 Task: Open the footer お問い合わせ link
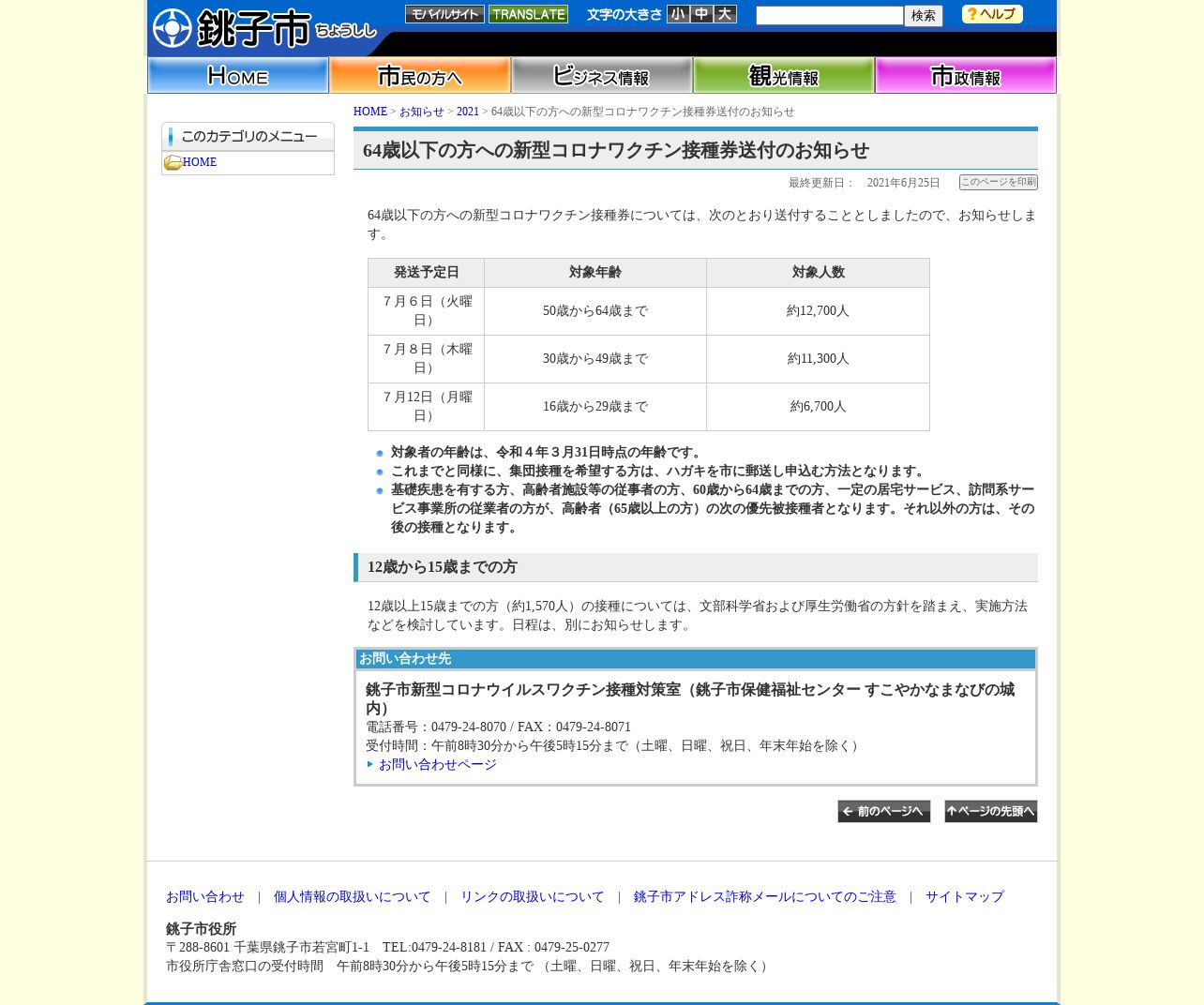(x=205, y=897)
